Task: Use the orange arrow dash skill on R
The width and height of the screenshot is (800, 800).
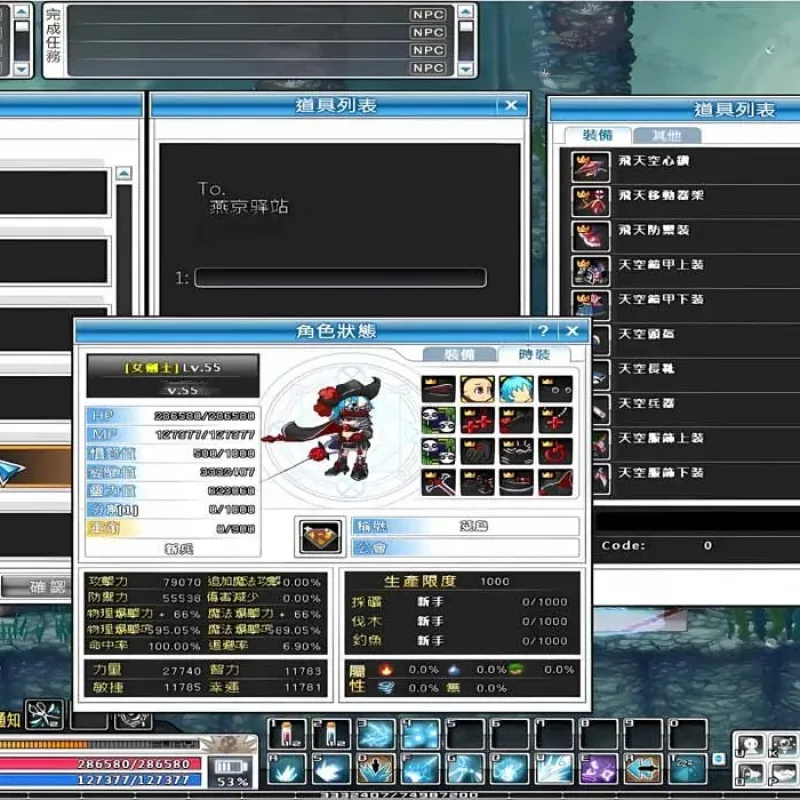Action: (x=642, y=768)
